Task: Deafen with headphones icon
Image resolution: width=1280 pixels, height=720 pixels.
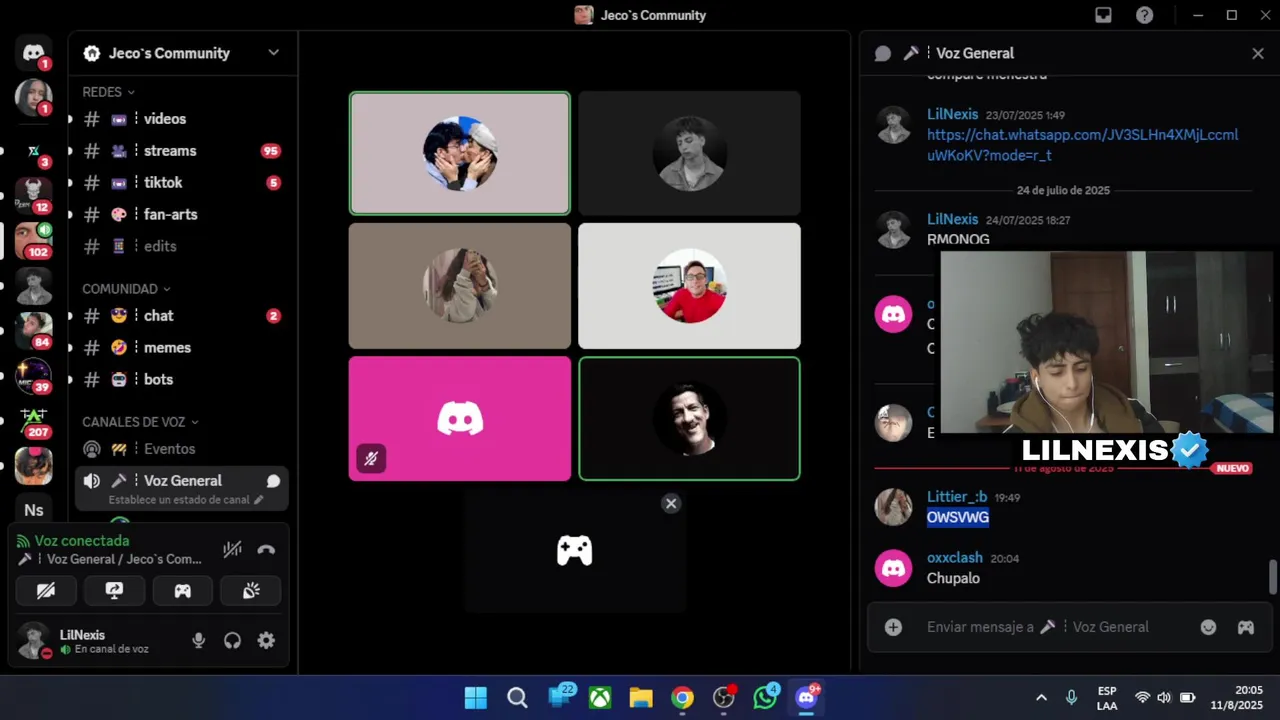Action: coord(232,641)
